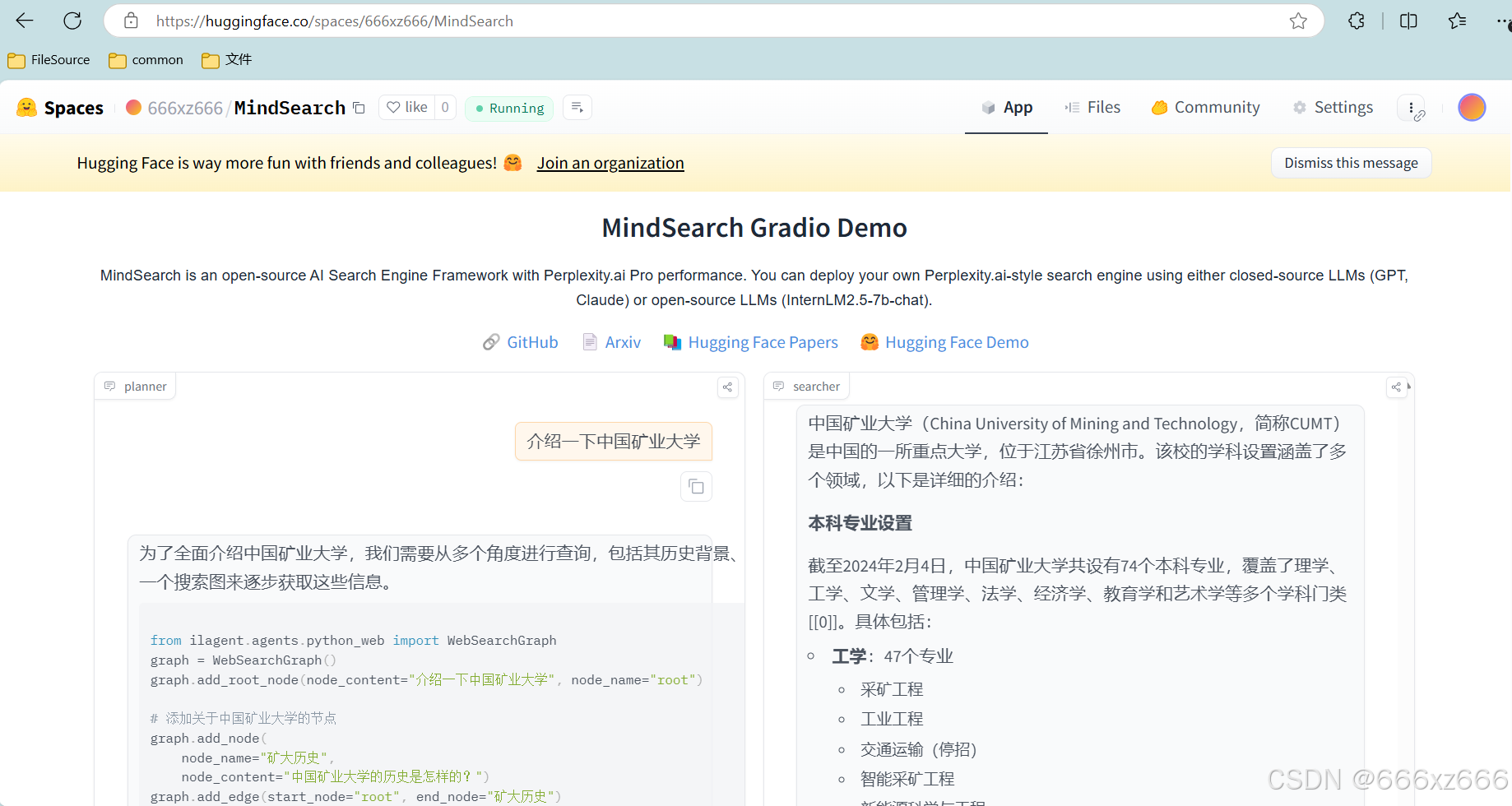Open the FileSource bookmark folder

tap(49, 60)
